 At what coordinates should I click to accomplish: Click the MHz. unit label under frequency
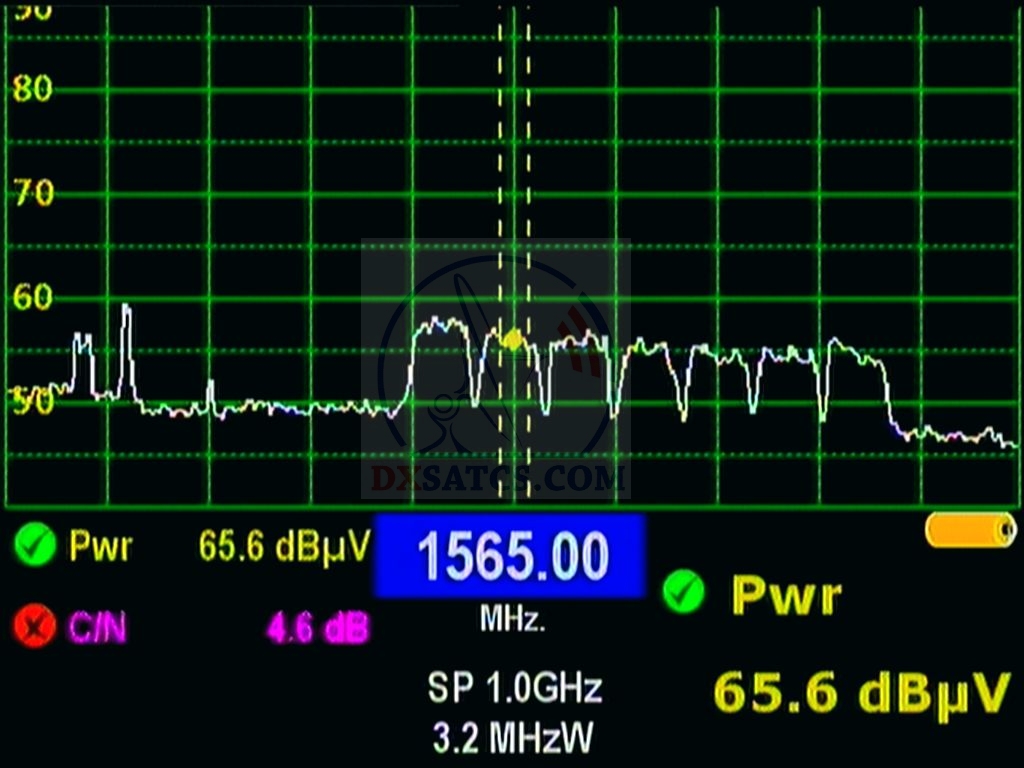512,620
